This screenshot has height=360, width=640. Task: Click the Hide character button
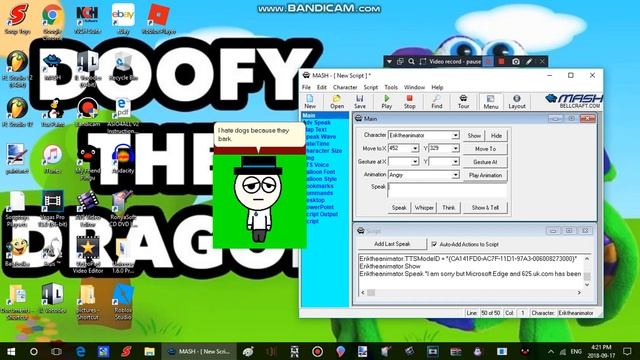(x=496, y=136)
